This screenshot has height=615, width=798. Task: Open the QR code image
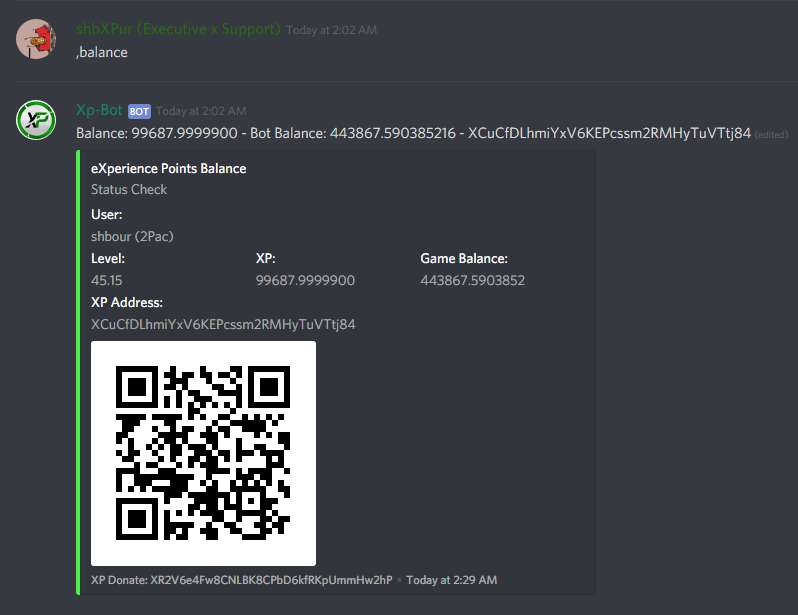(x=204, y=453)
